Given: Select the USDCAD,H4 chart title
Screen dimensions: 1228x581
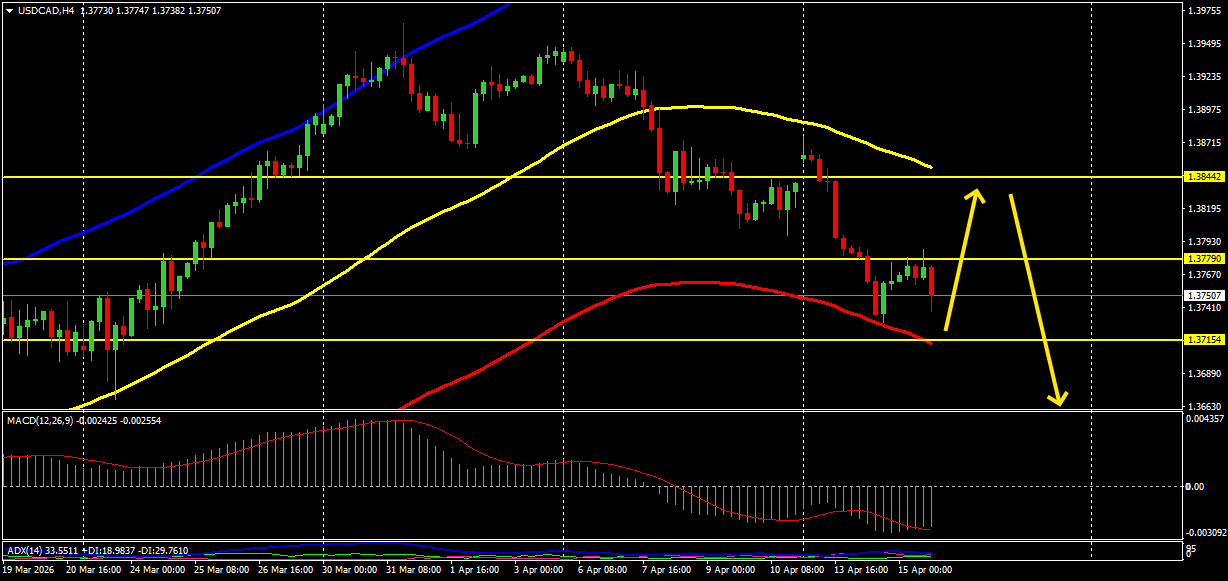Looking at the screenshot, I should coord(46,10).
